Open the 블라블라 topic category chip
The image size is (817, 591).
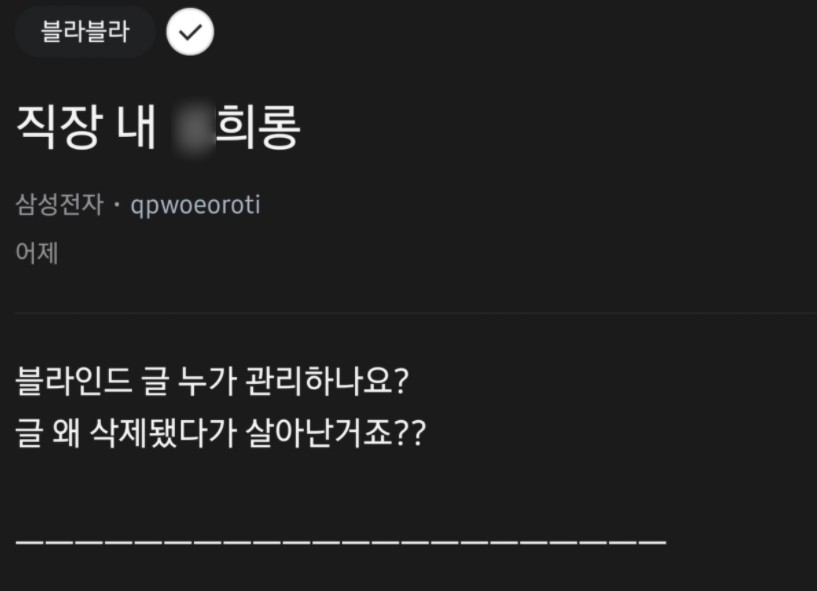click(x=85, y=32)
